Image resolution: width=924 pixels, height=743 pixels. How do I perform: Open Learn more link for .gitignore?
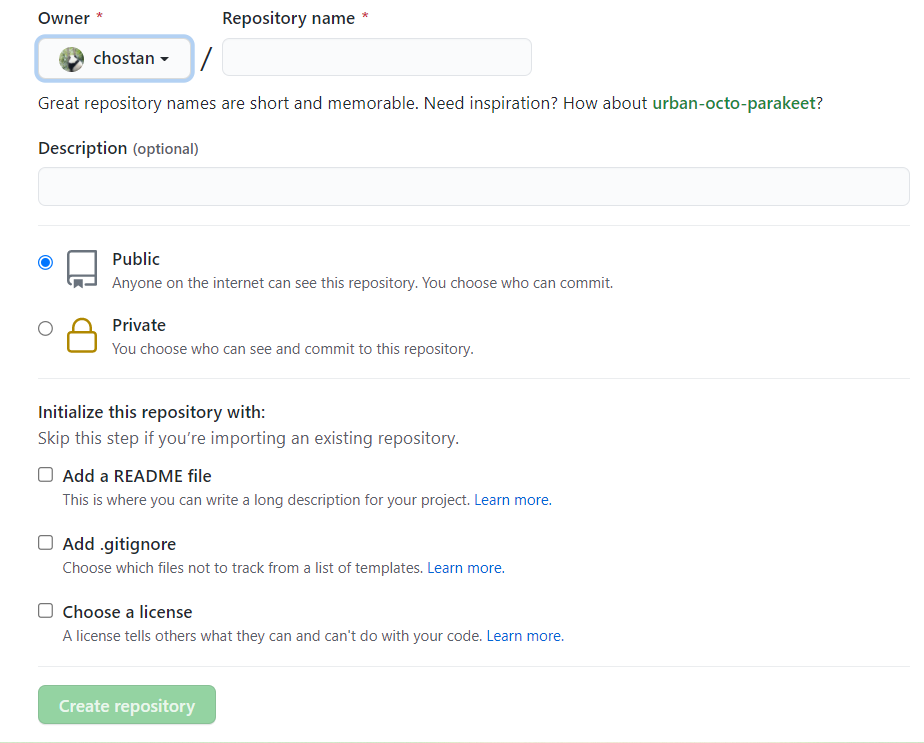[465, 568]
